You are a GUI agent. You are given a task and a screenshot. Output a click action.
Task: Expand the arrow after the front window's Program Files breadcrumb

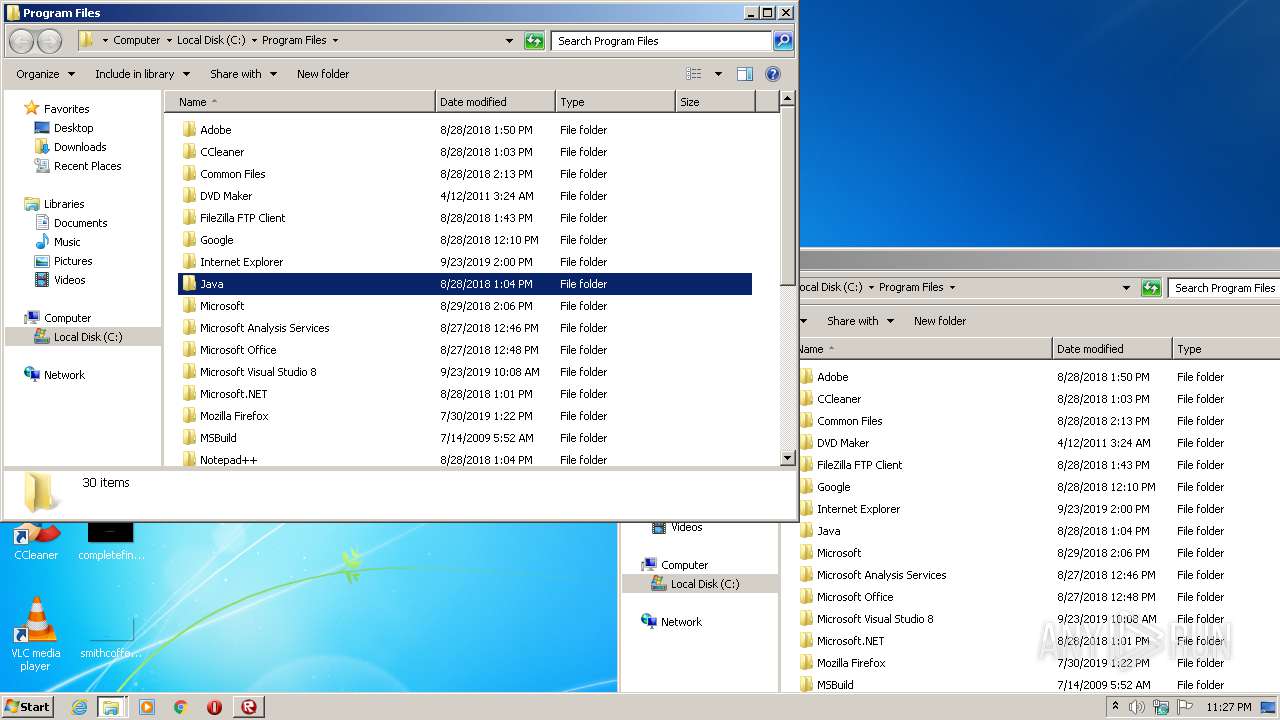(x=335, y=40)
